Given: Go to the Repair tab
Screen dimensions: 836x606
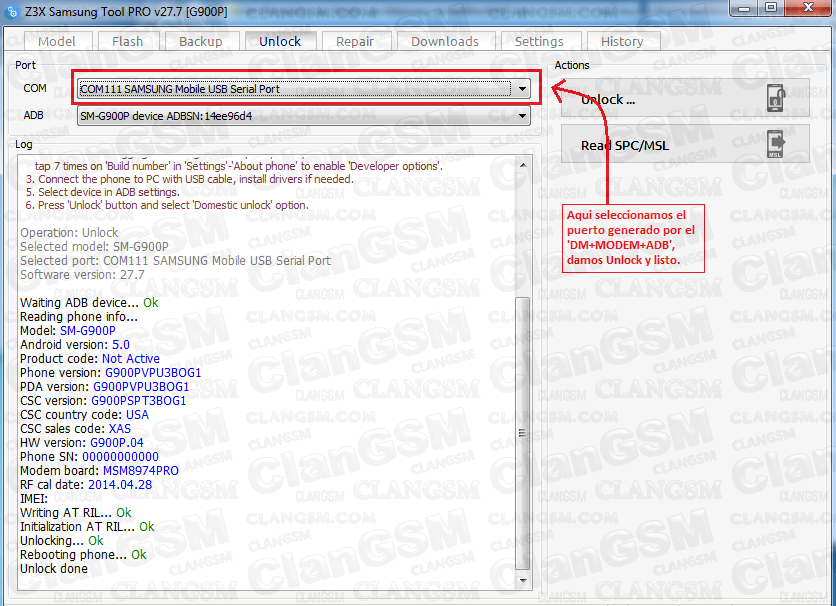Looking at the screenshot, I should click(355, 42).
